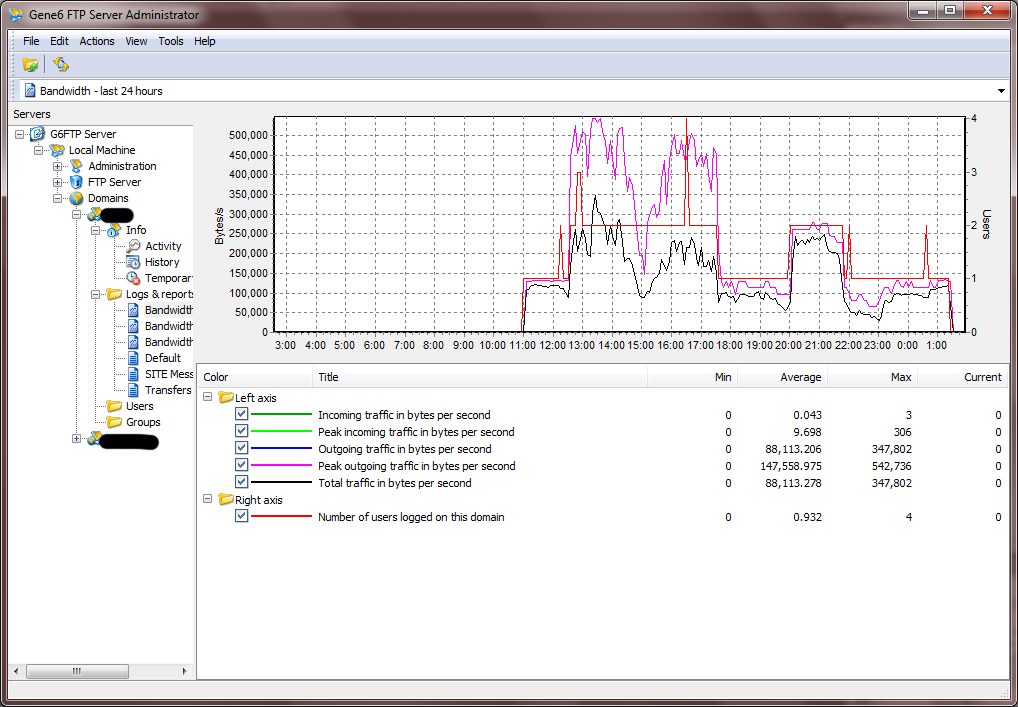Uncheck Total traffic in bytes per second
Screen dimensions: 1018x707
(242, 482)
